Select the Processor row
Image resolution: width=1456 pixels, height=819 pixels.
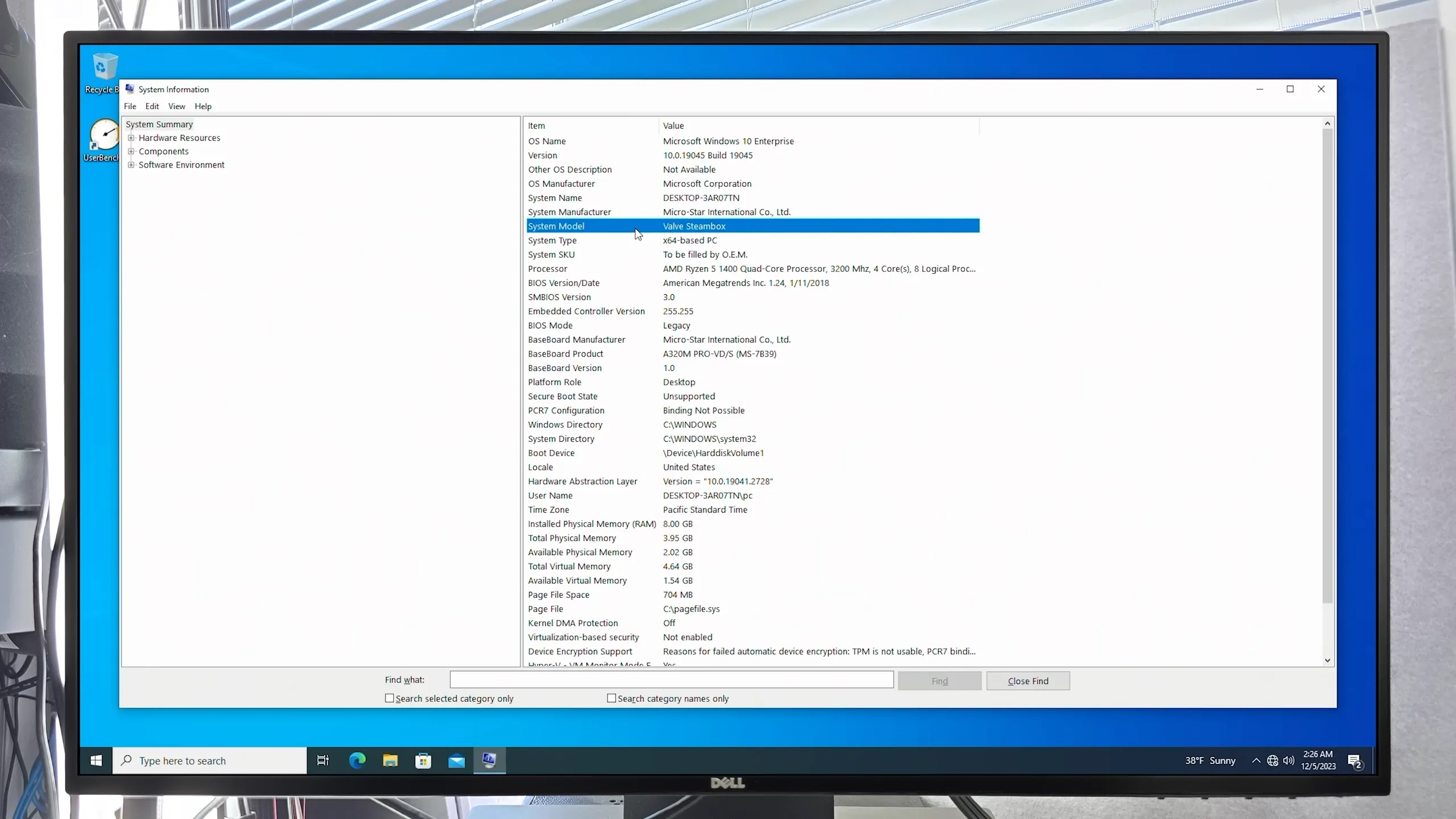click(753, 268)
